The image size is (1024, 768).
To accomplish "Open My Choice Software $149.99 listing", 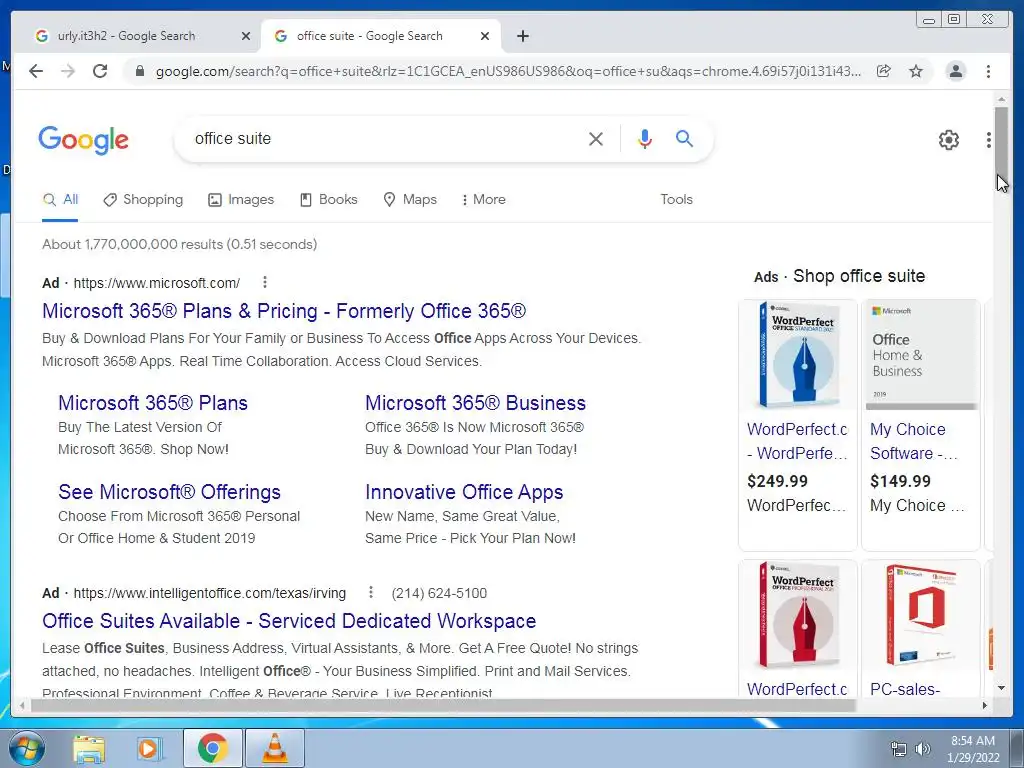I will [914, 441].
